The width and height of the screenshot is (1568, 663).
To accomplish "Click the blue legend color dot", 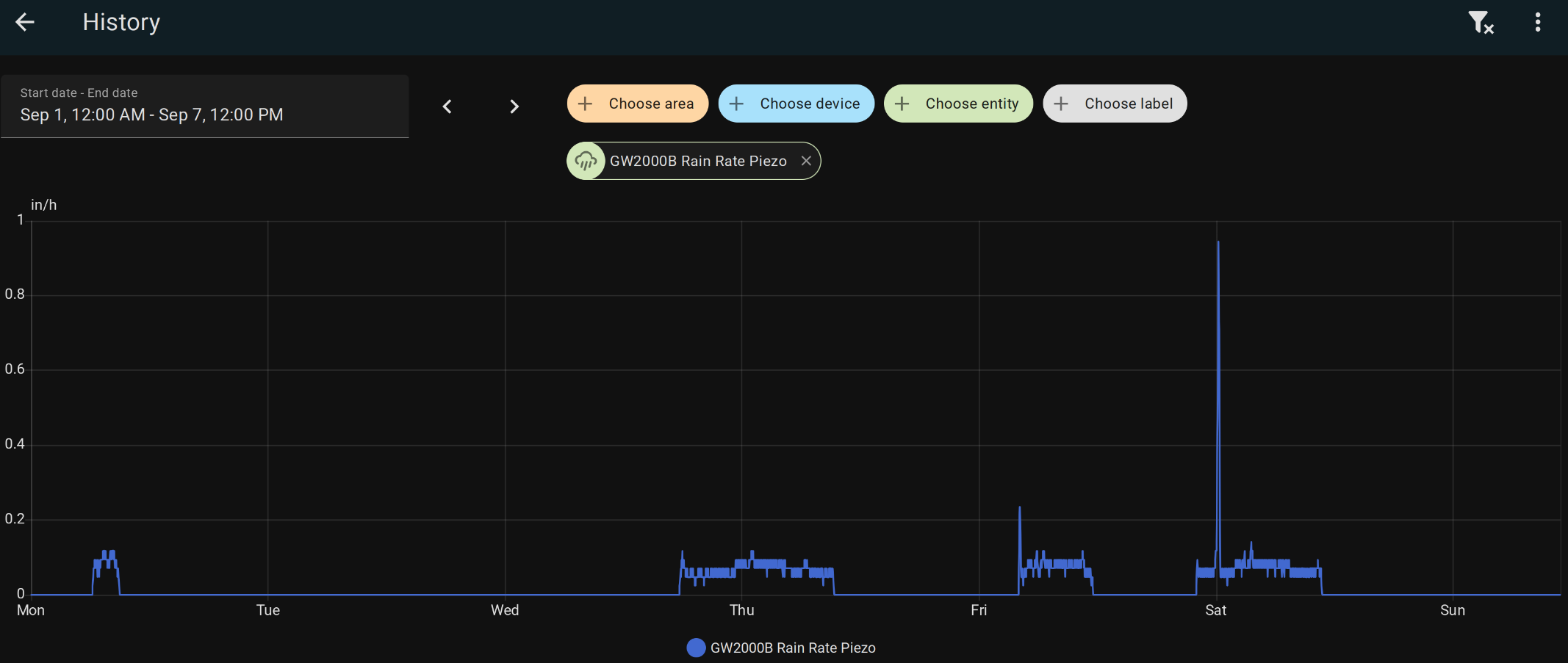I will click(695, 648).
